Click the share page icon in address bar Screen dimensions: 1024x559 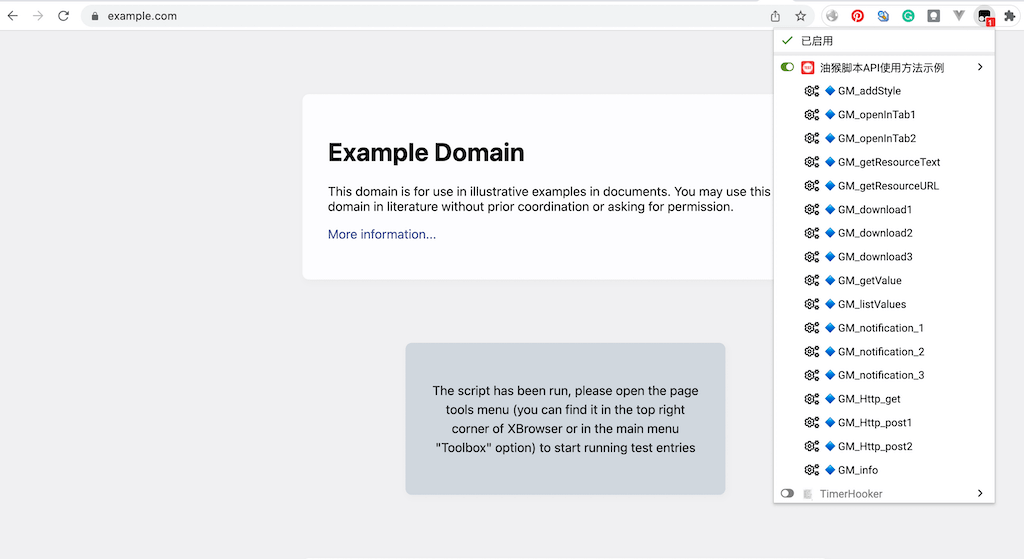pyautogui.click(x=775, y=16)
